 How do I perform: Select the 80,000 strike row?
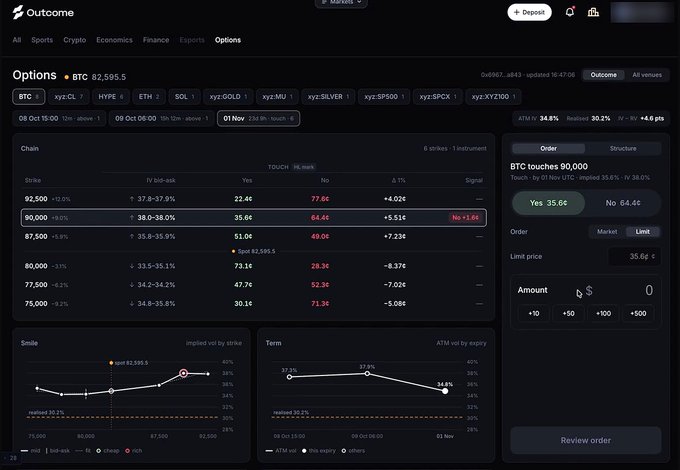(x=254, y=266)
